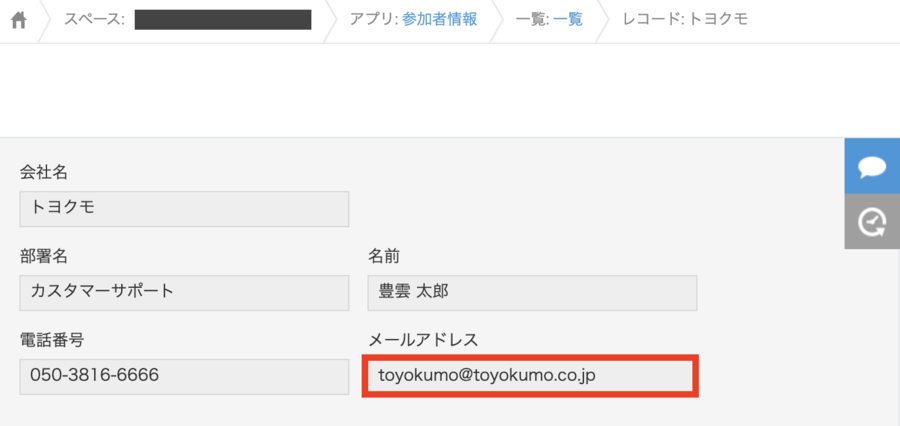Select the redacted space name in breadcrumb

(223, 20)
